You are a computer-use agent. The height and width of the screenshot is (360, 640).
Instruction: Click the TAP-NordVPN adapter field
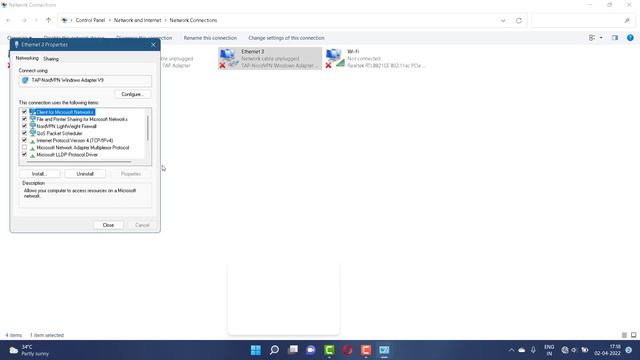pos(85,80)
